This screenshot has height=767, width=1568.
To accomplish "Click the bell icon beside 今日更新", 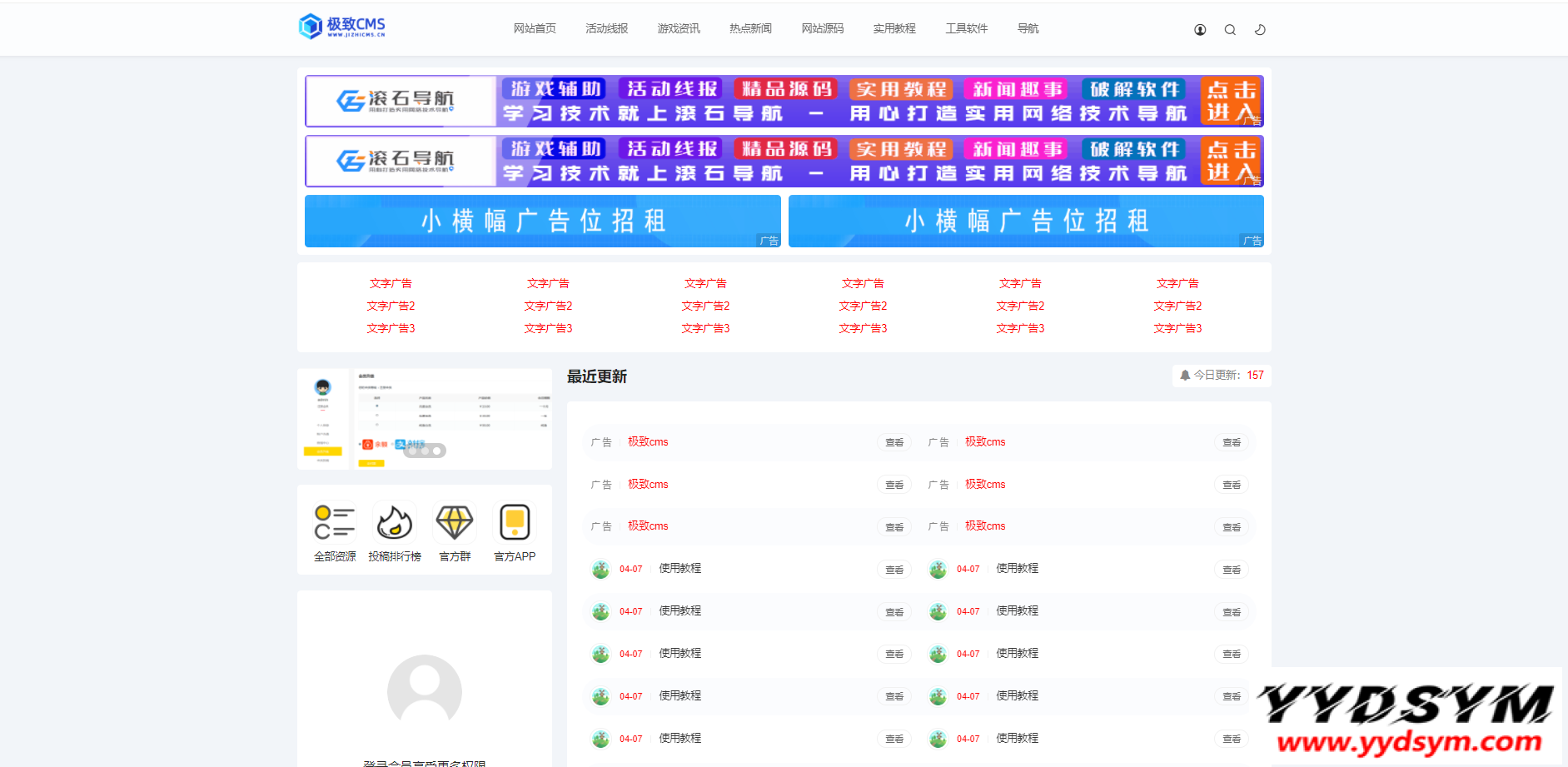I will [x=1185, y=376].
